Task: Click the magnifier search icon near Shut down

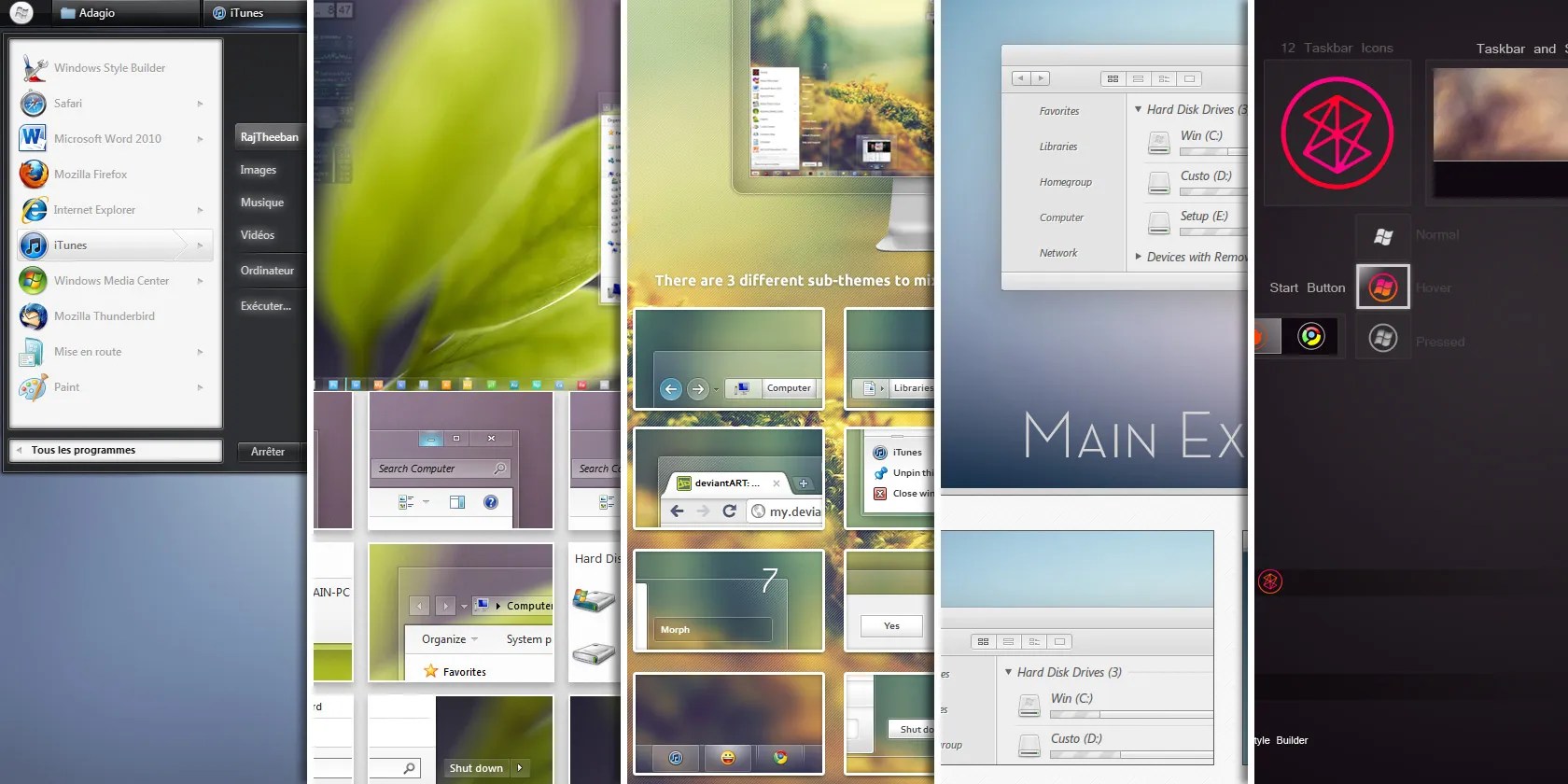Action: (409, 768)
